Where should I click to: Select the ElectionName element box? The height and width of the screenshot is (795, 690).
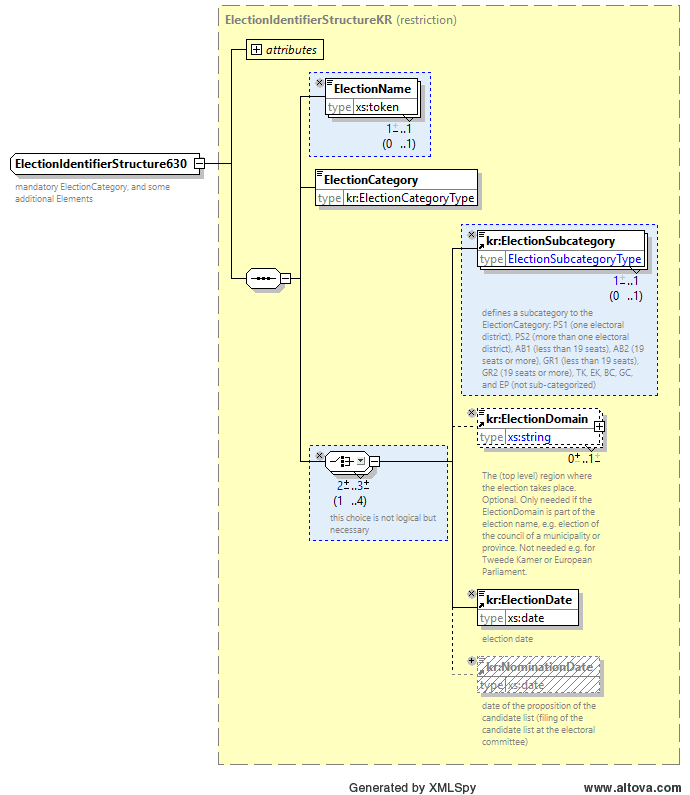(x=372, y=97)
